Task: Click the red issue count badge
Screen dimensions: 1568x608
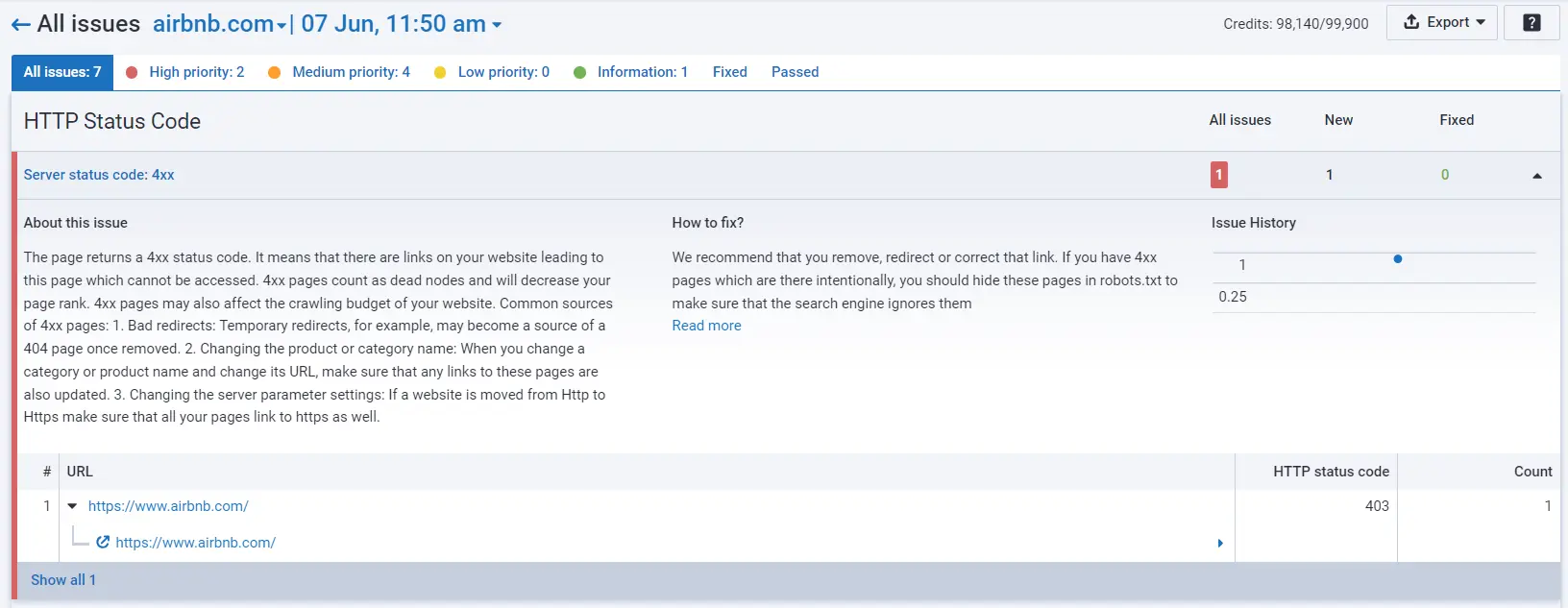Action: point(1218,175)
